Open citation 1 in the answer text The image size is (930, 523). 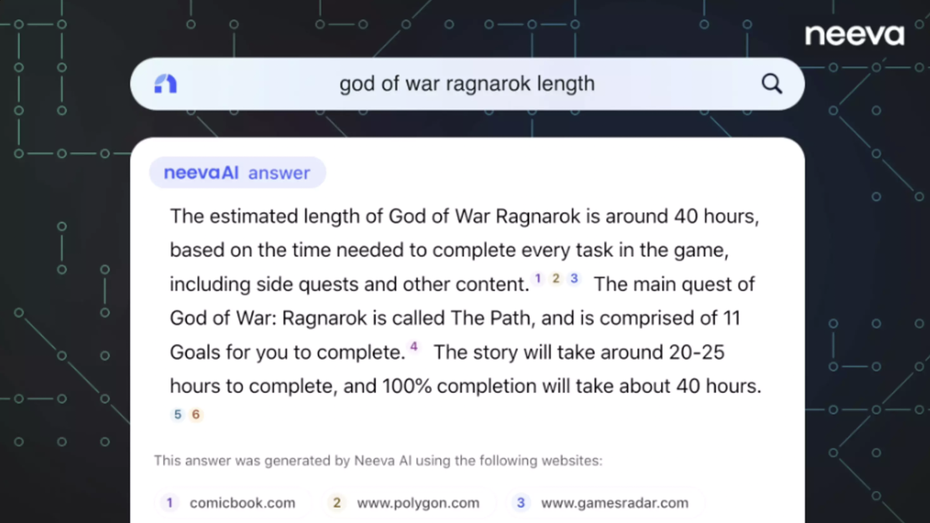[x=538, y=279]
